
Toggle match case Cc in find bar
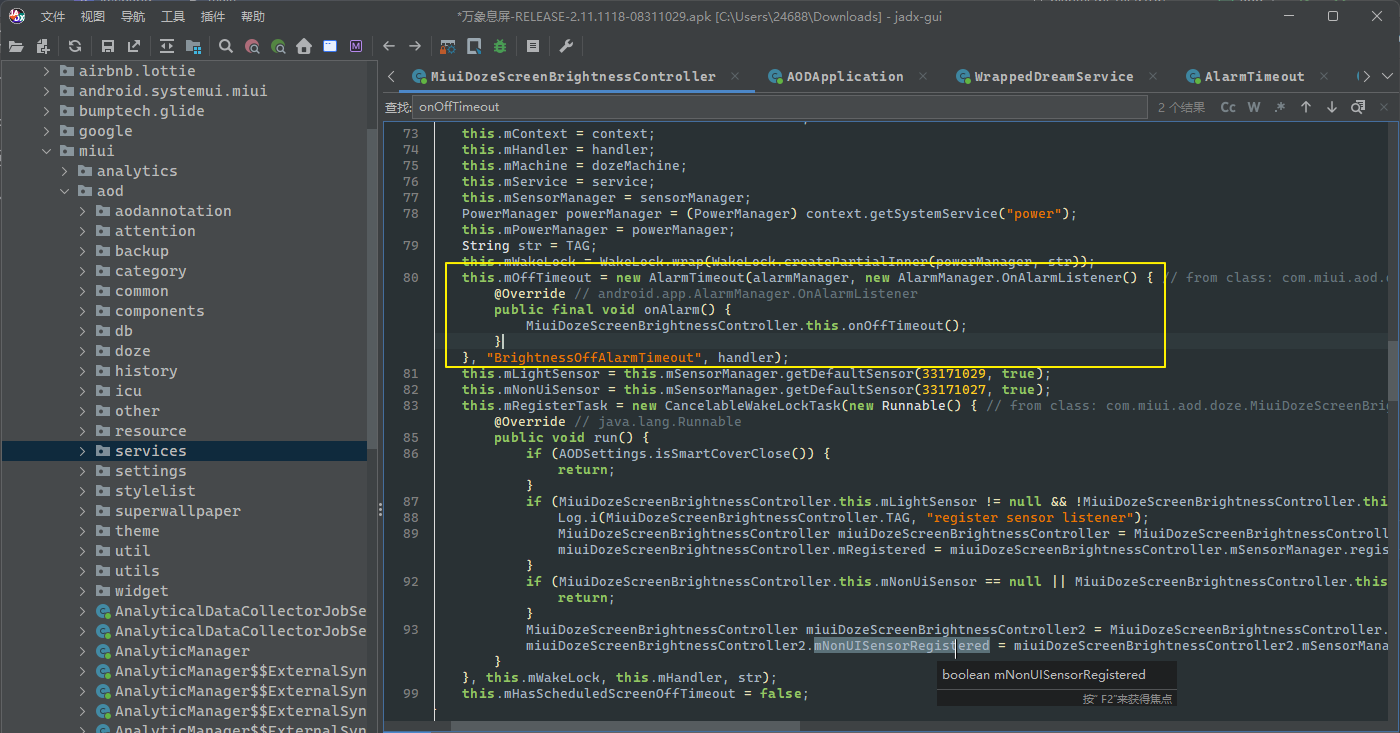pyautogui.click(x=1228, y=107)
